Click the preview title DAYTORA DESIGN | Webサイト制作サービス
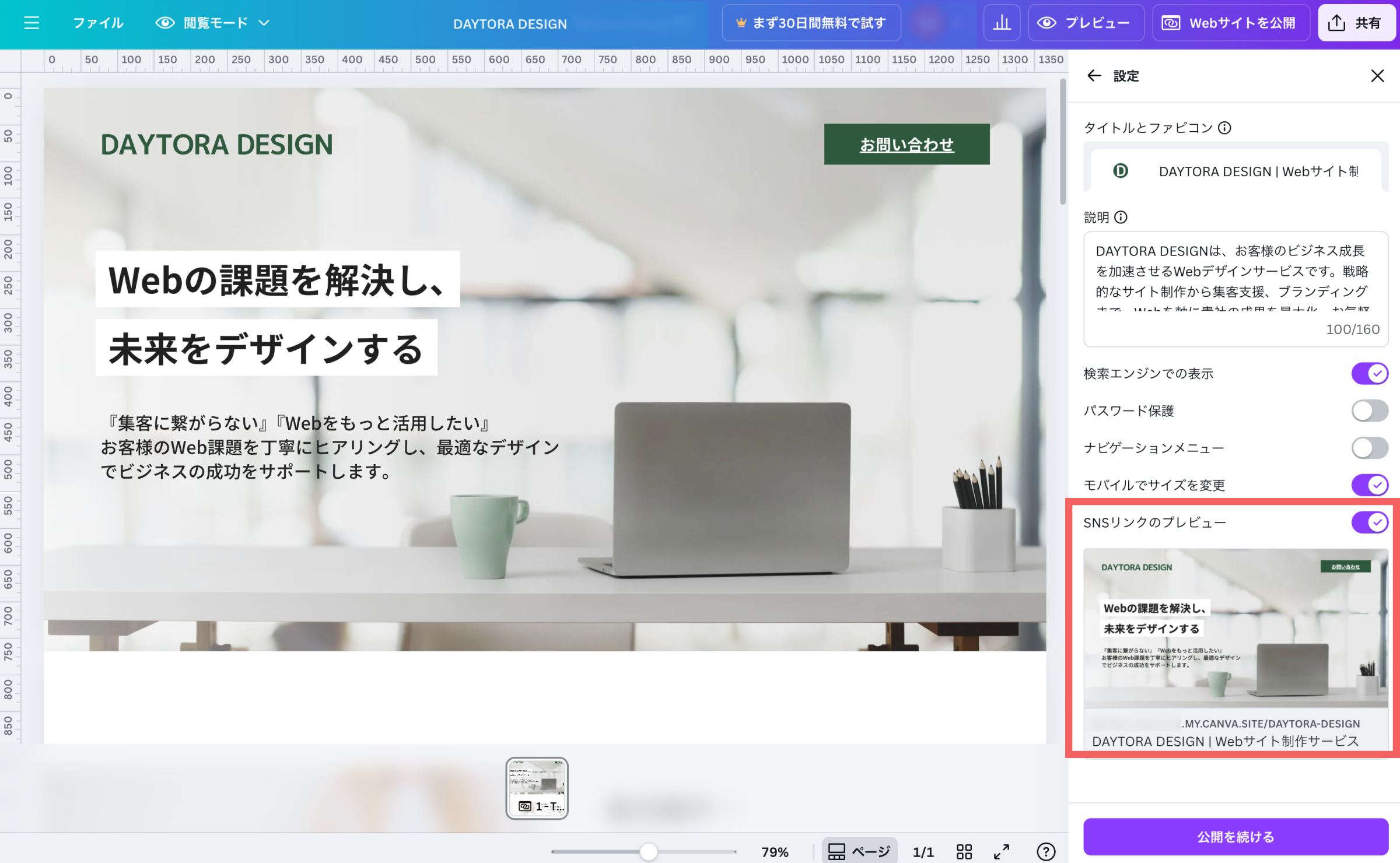 [x=1225, y=742]
